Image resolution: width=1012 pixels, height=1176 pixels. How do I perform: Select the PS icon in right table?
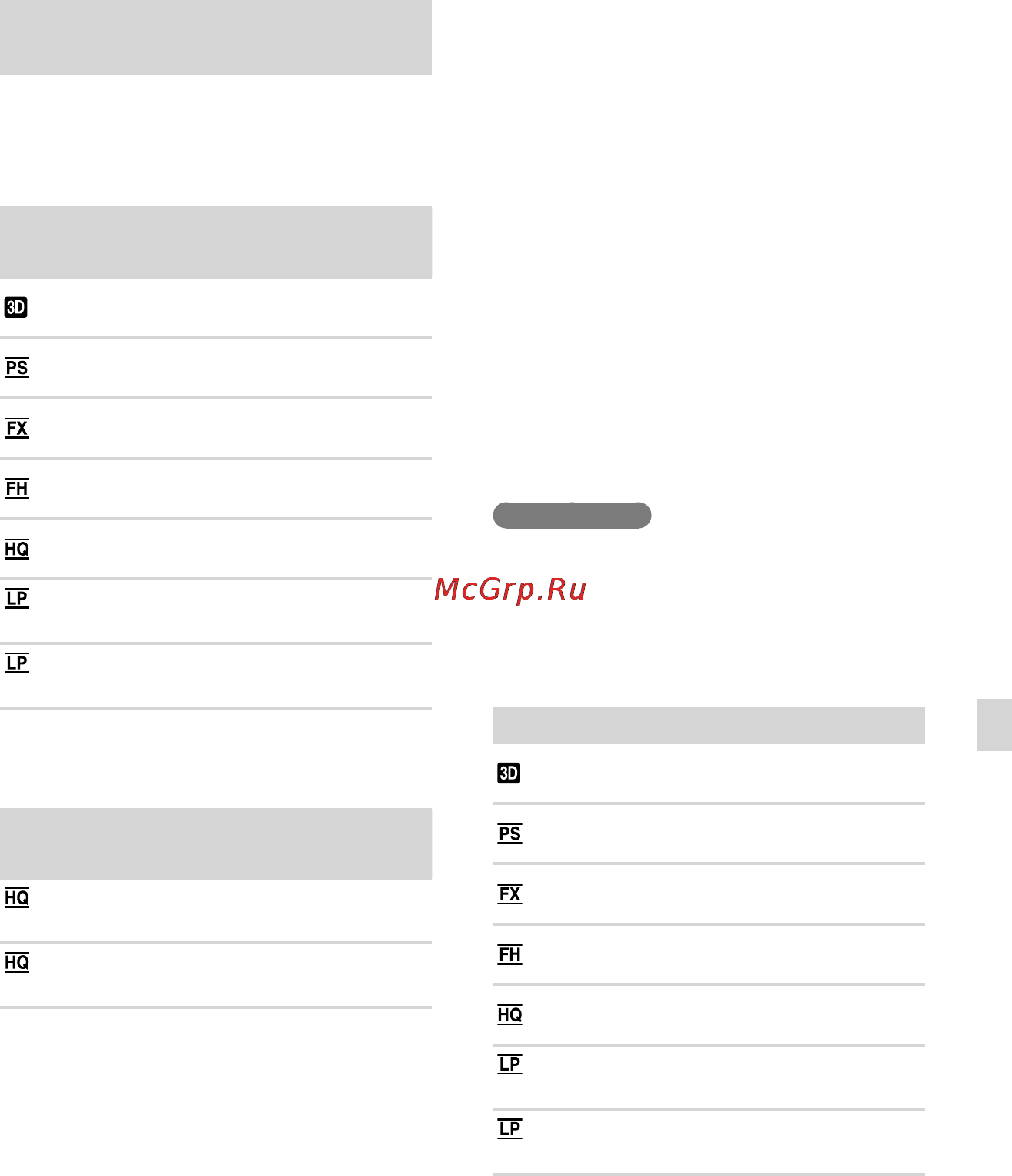pyautogui.click(x=510, y=834)
